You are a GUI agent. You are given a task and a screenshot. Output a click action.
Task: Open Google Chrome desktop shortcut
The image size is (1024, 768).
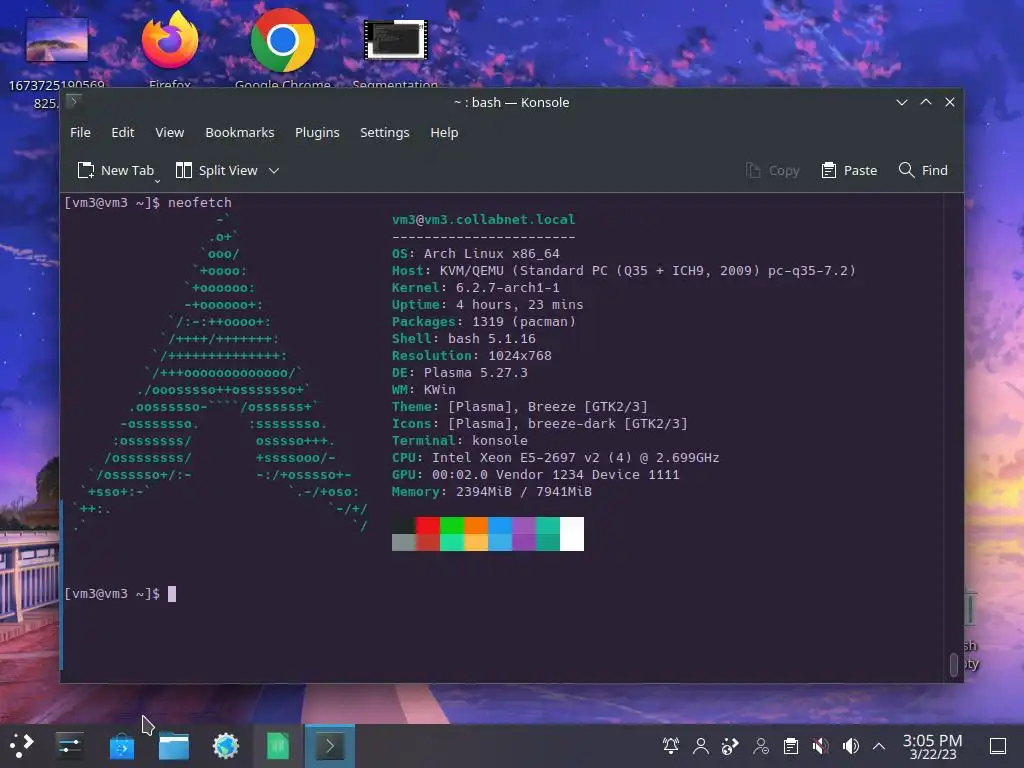coord(283,49)
